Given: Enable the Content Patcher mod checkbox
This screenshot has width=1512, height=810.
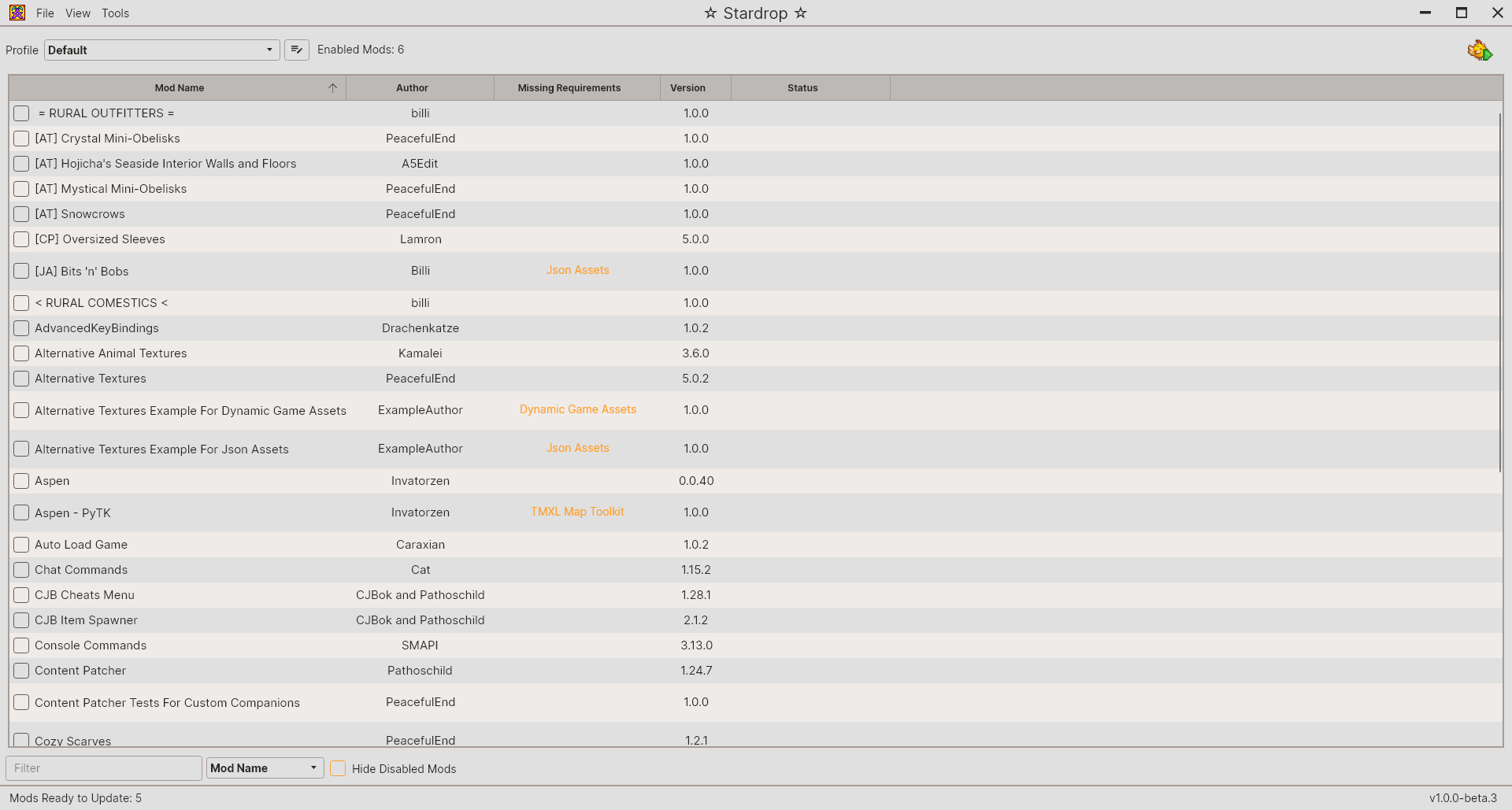Looking at the screenshot, I should [x=21, y=671].
